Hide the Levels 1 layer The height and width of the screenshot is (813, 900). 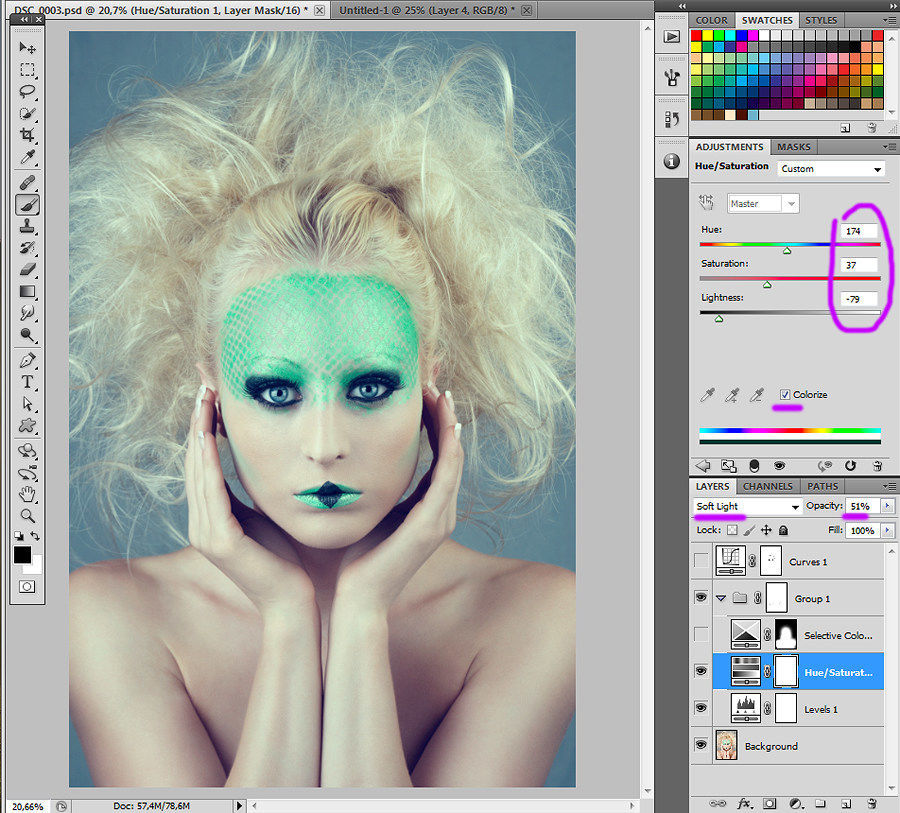(x=701, y=708)
